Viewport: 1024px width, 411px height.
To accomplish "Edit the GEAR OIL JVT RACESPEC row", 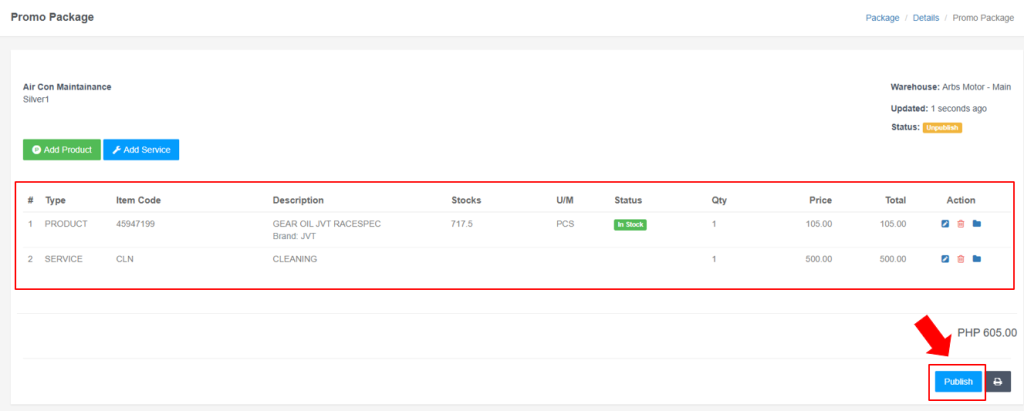I will (945, 224).
